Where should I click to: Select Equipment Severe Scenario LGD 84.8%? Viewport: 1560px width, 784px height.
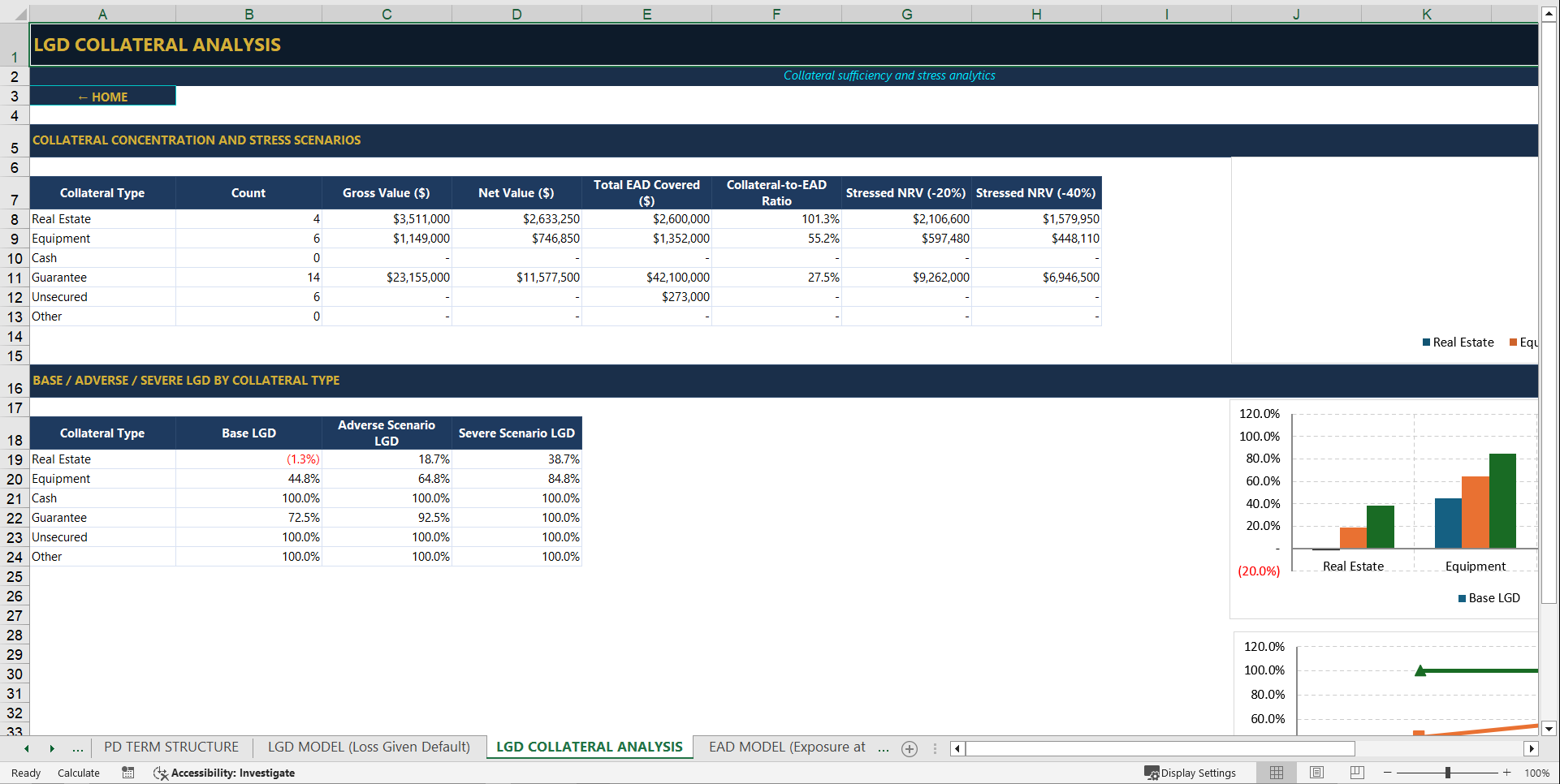tap(516, 479)
